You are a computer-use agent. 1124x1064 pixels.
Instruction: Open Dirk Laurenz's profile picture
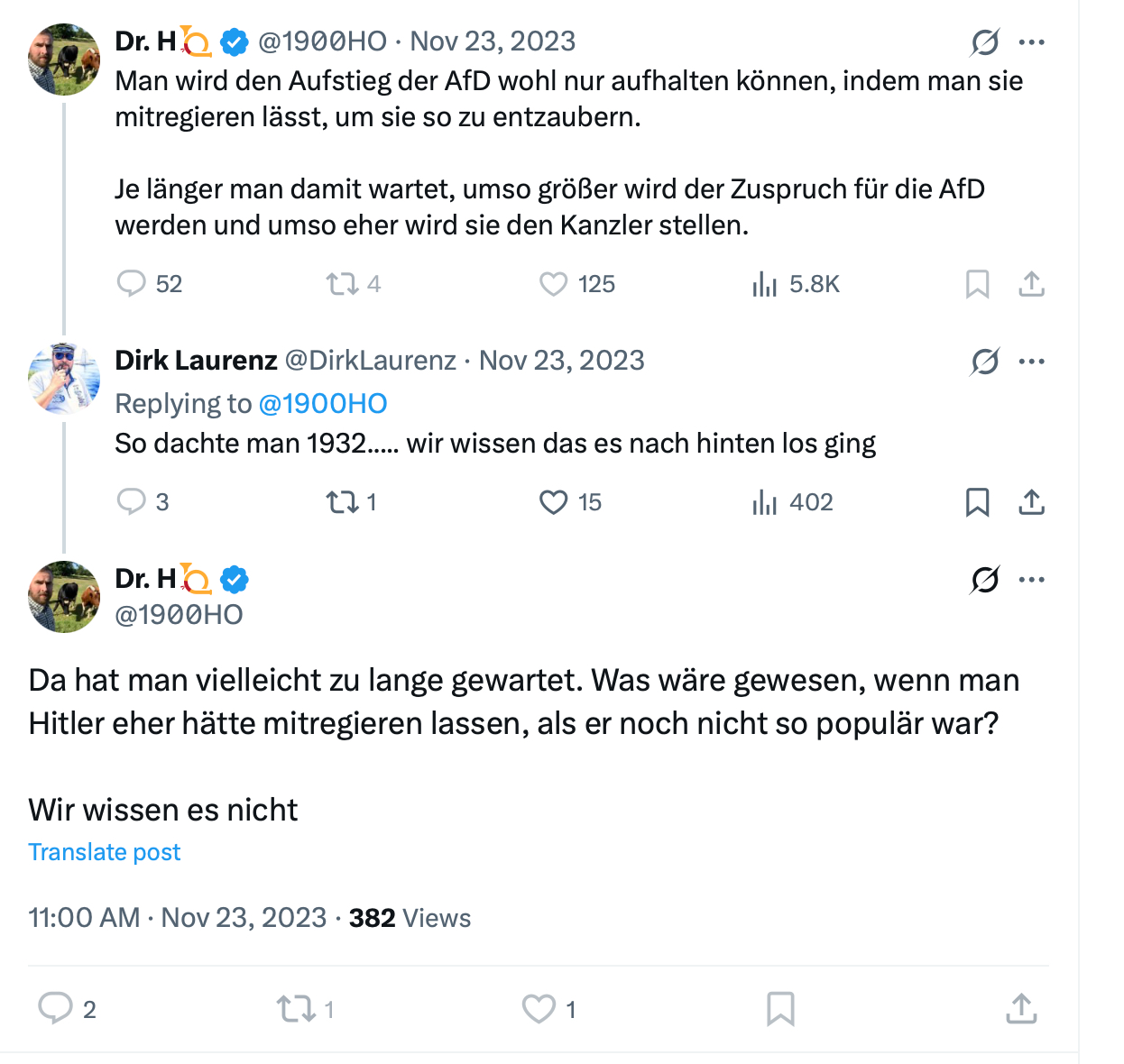click(63, 378)
